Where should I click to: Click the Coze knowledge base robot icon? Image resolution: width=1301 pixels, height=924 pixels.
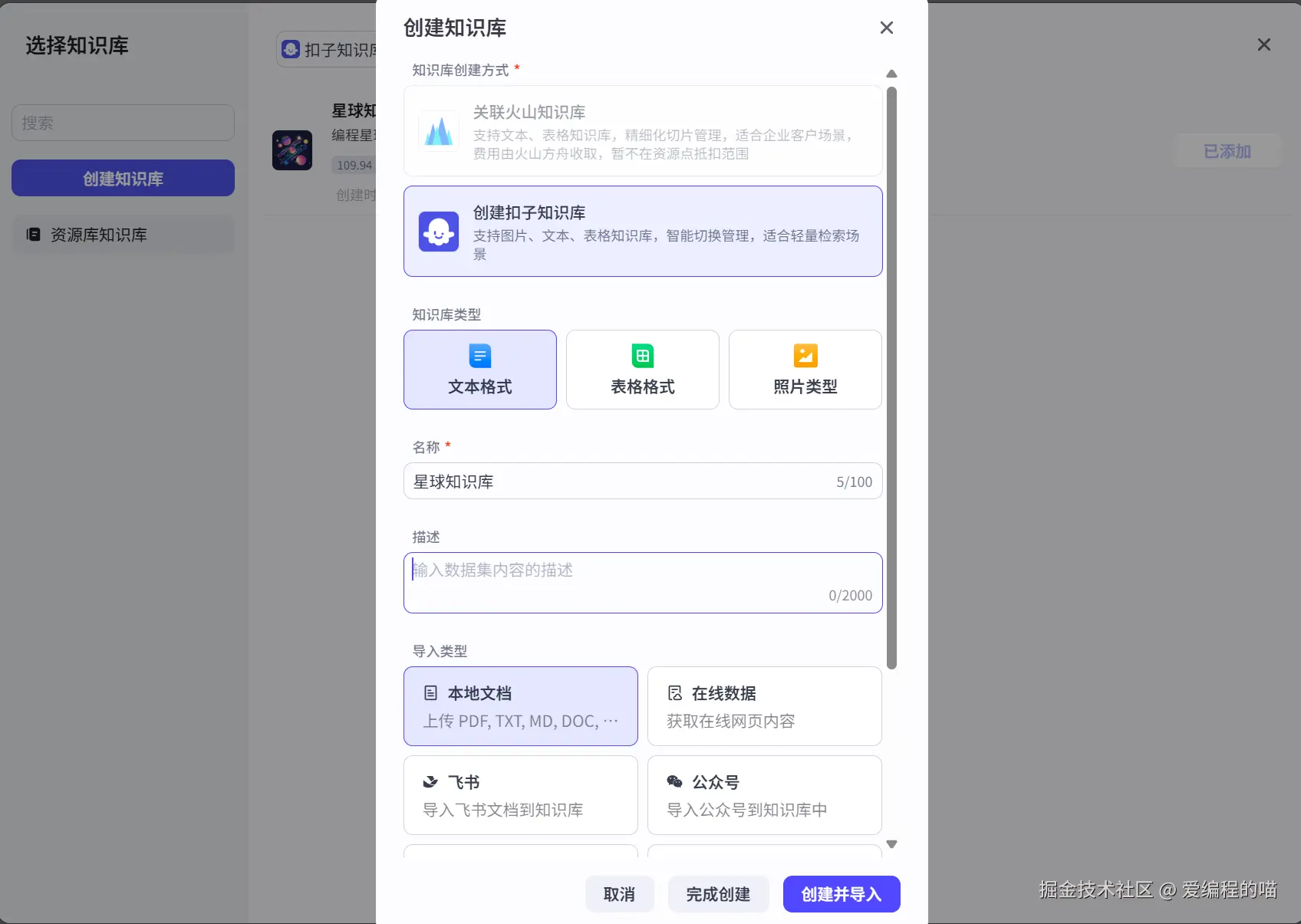click(x=439, y=232)
